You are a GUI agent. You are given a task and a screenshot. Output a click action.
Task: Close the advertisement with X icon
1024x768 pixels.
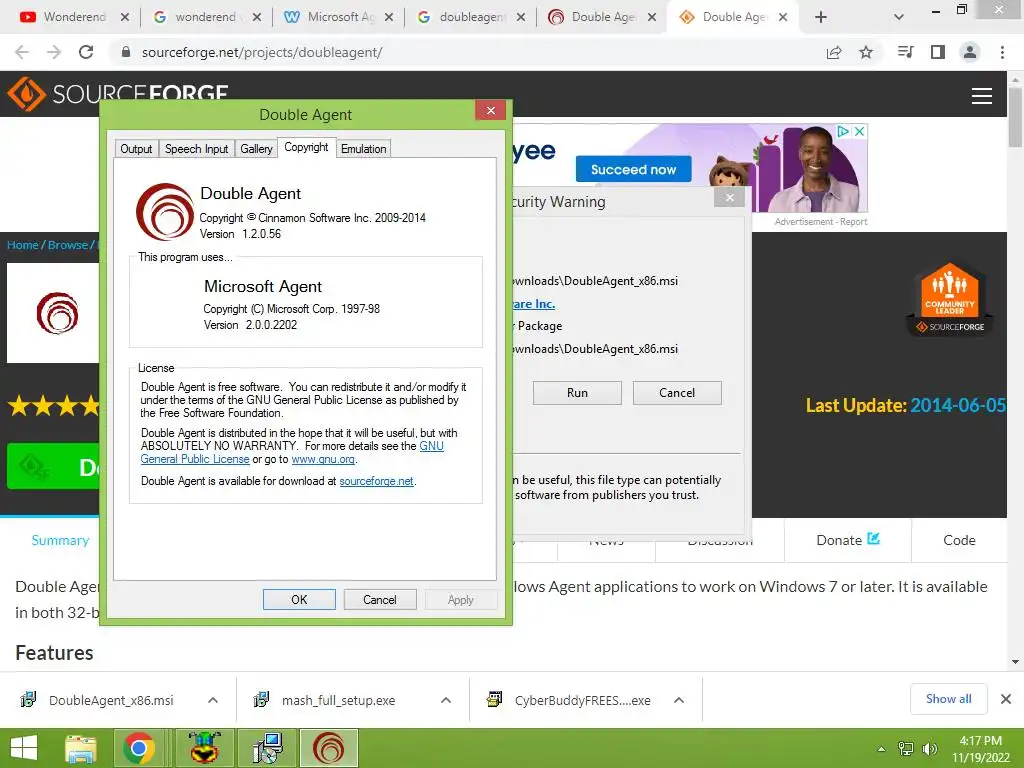point(859,131)
